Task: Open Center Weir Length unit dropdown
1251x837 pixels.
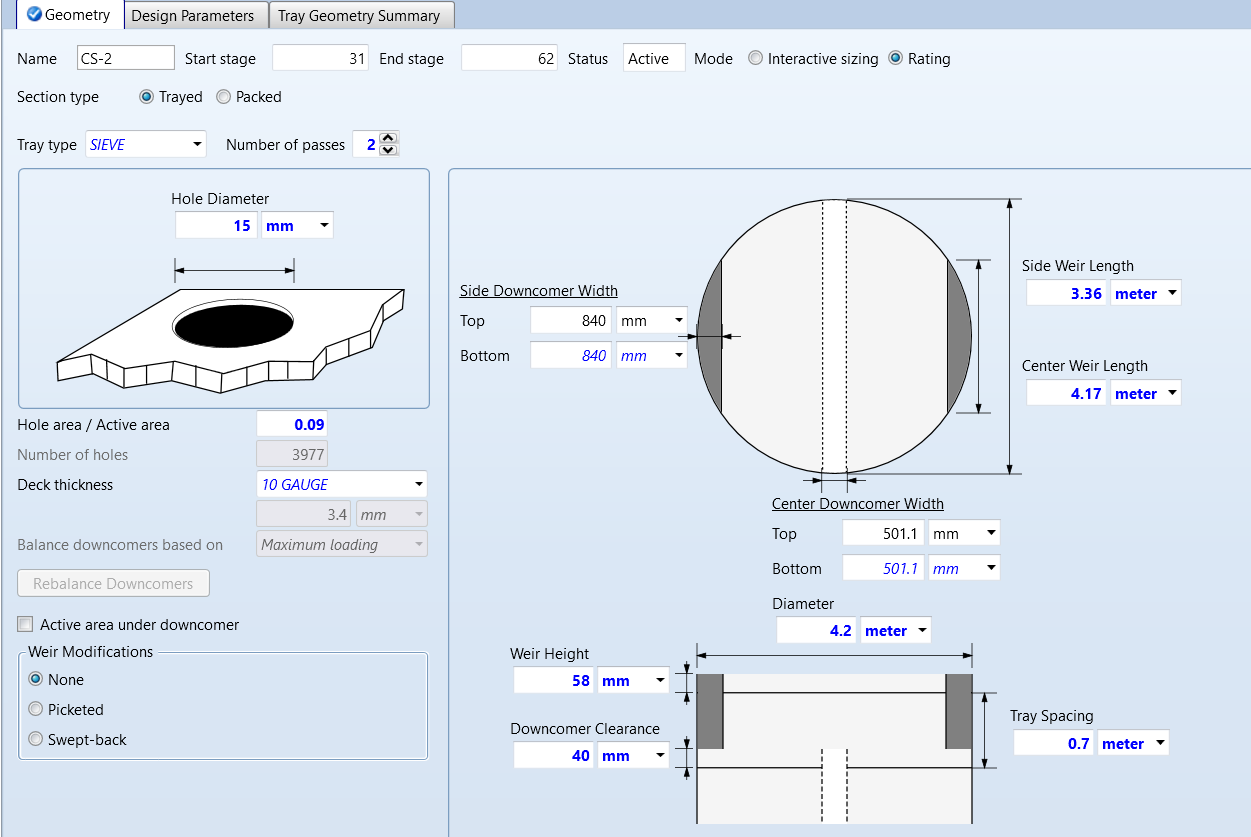Action: coord(1146,394)
